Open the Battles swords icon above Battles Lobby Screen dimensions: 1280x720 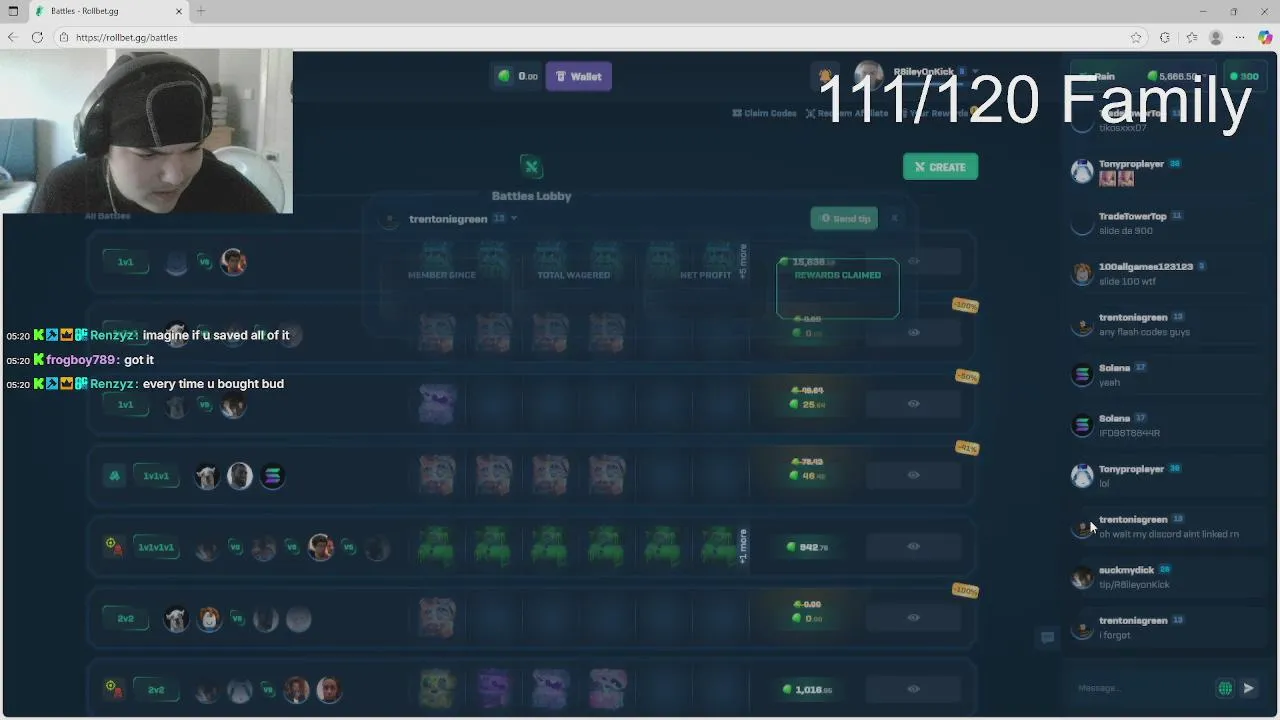tap(531, 166)
